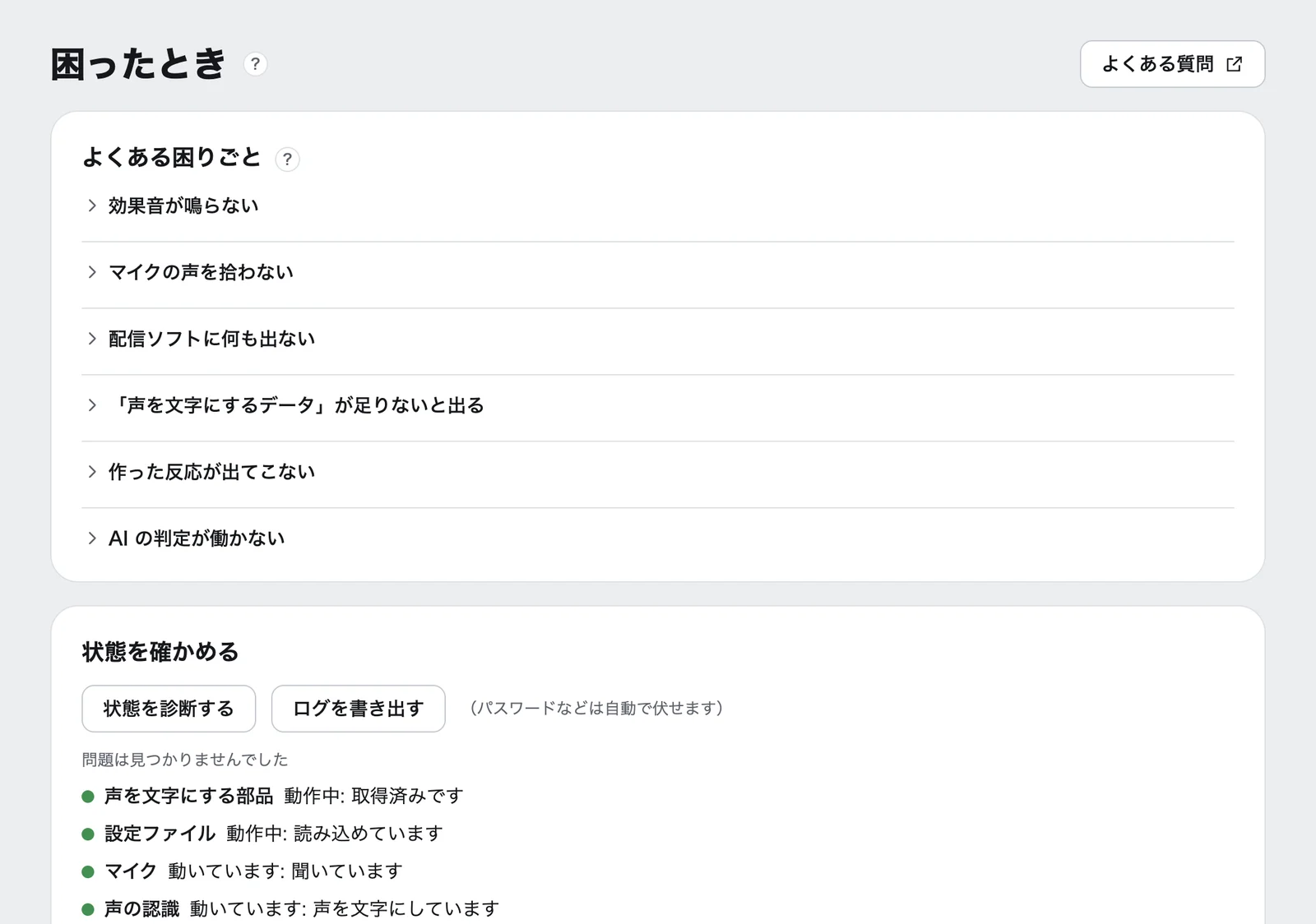
Task: Click the 問題は見つかりませんでした message
Action: click(x=185, y=760)
